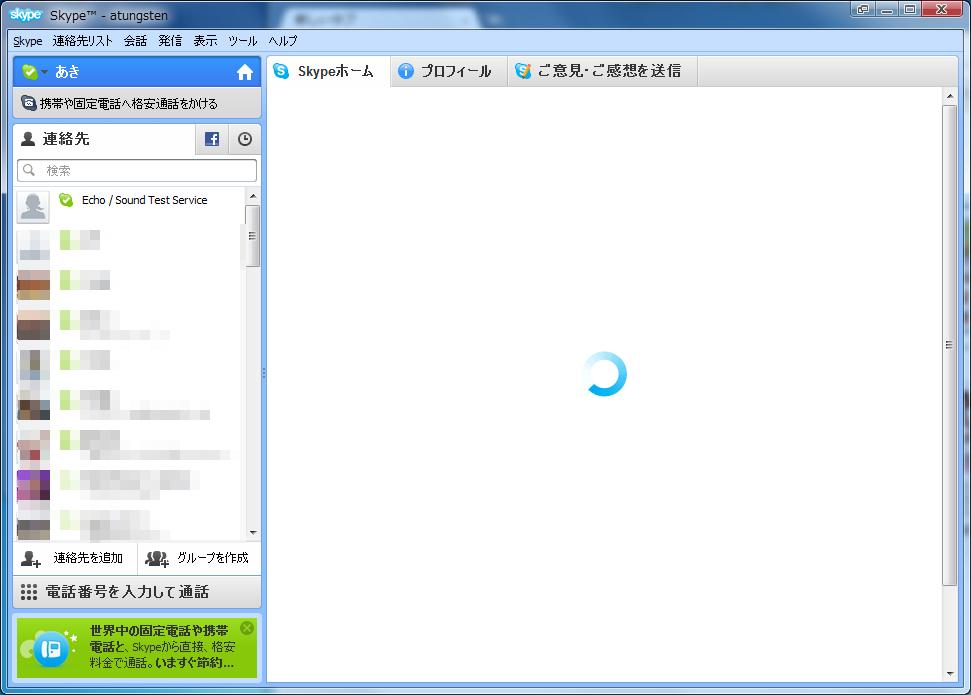
Task: Click the あき profile name
Action: (67, 72)
